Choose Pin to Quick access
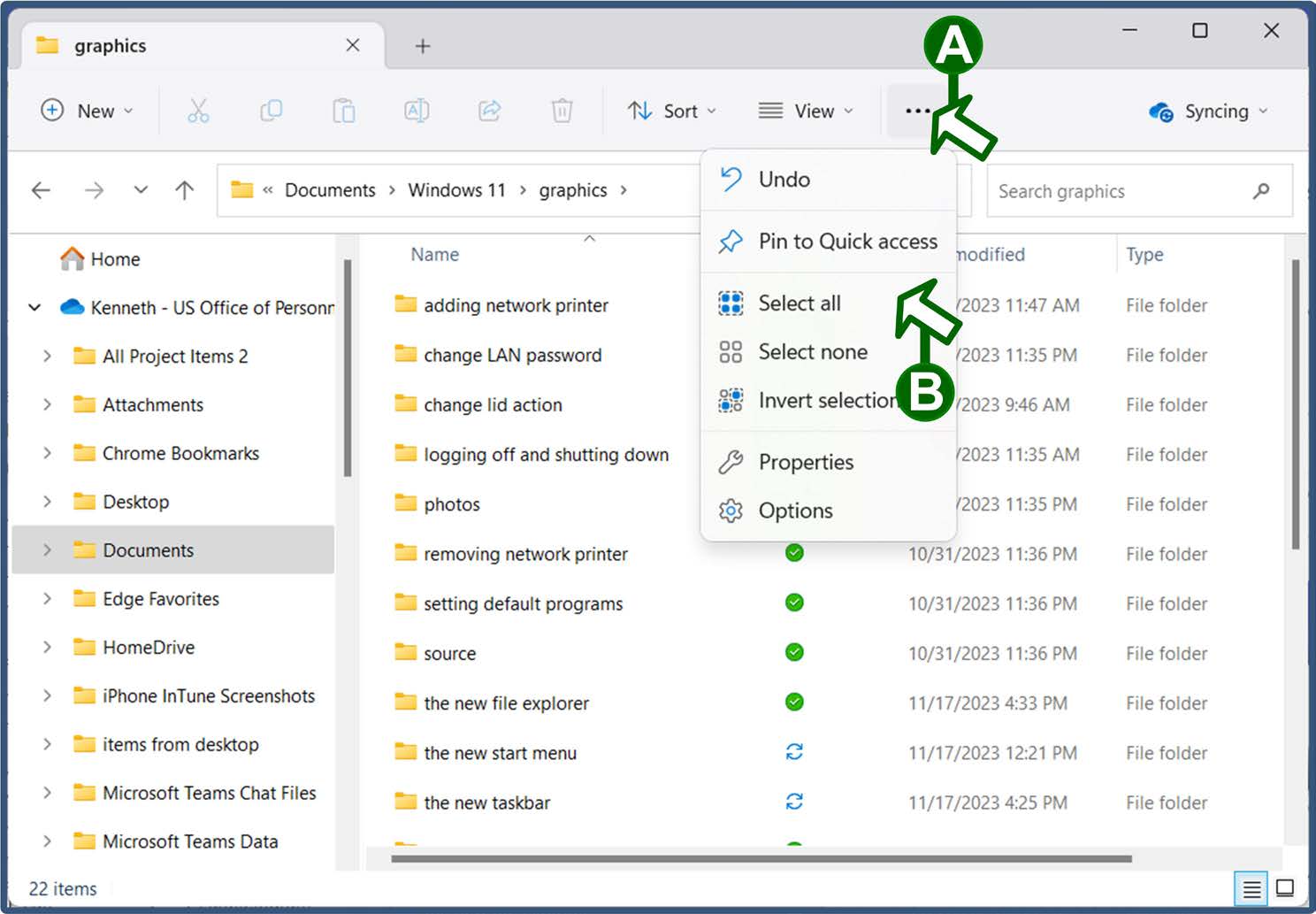Screen dimensions: 1316x914 click(x=828, y=242)
